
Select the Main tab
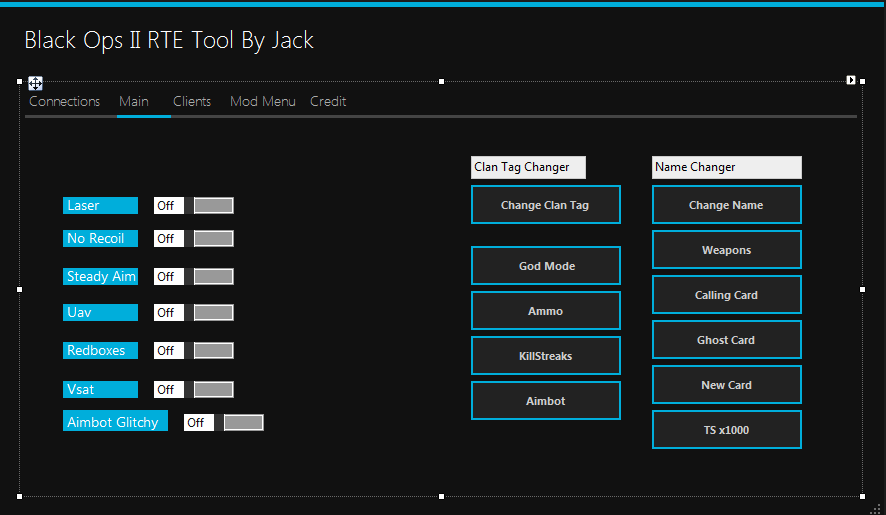(x=134, y=101)
